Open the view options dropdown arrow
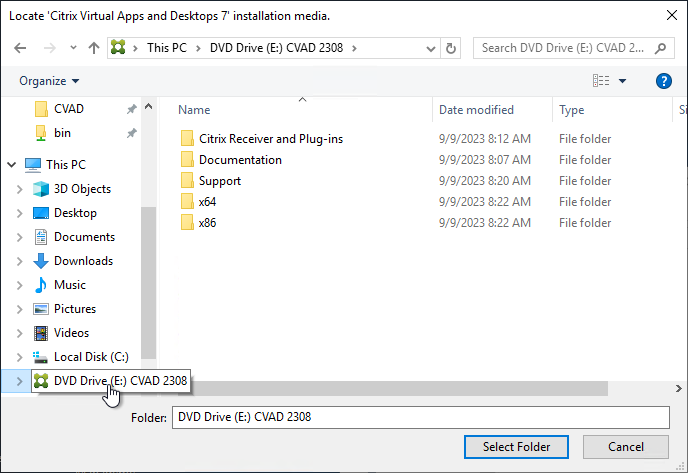This screenshot has width=688, height=473. pyautogui.click(x=622, y=81)
